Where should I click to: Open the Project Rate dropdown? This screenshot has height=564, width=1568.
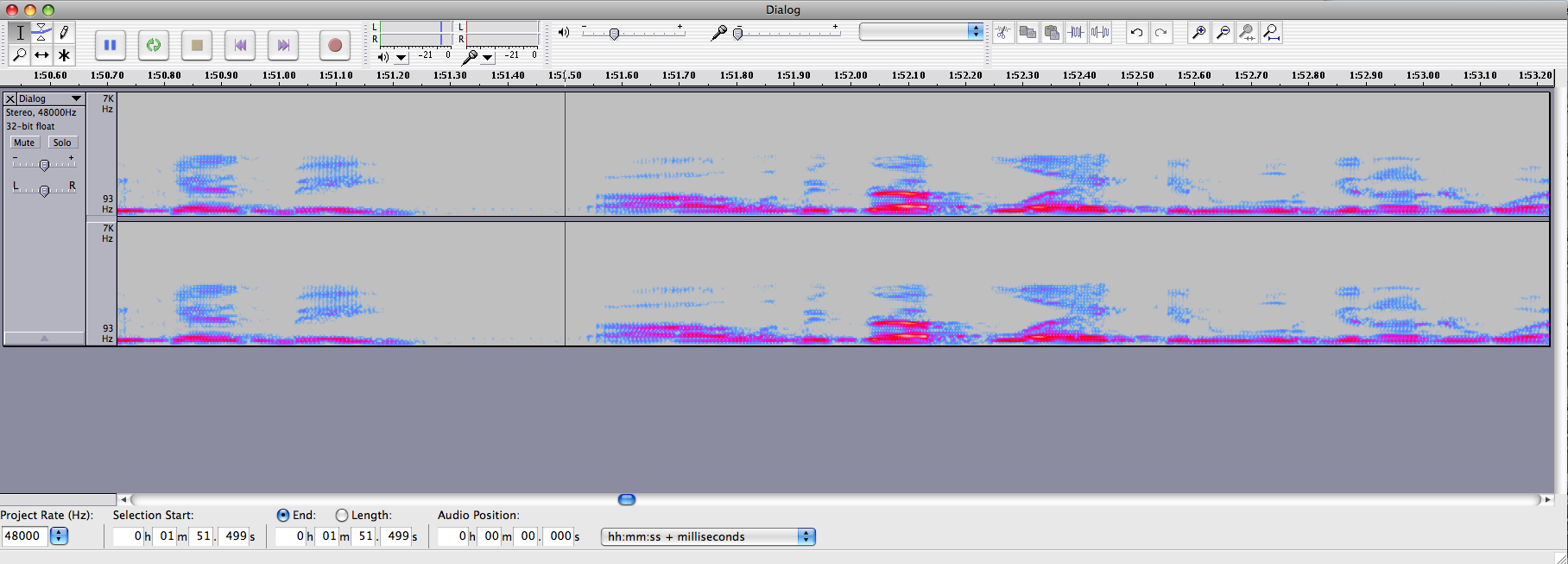click(59, 536)
